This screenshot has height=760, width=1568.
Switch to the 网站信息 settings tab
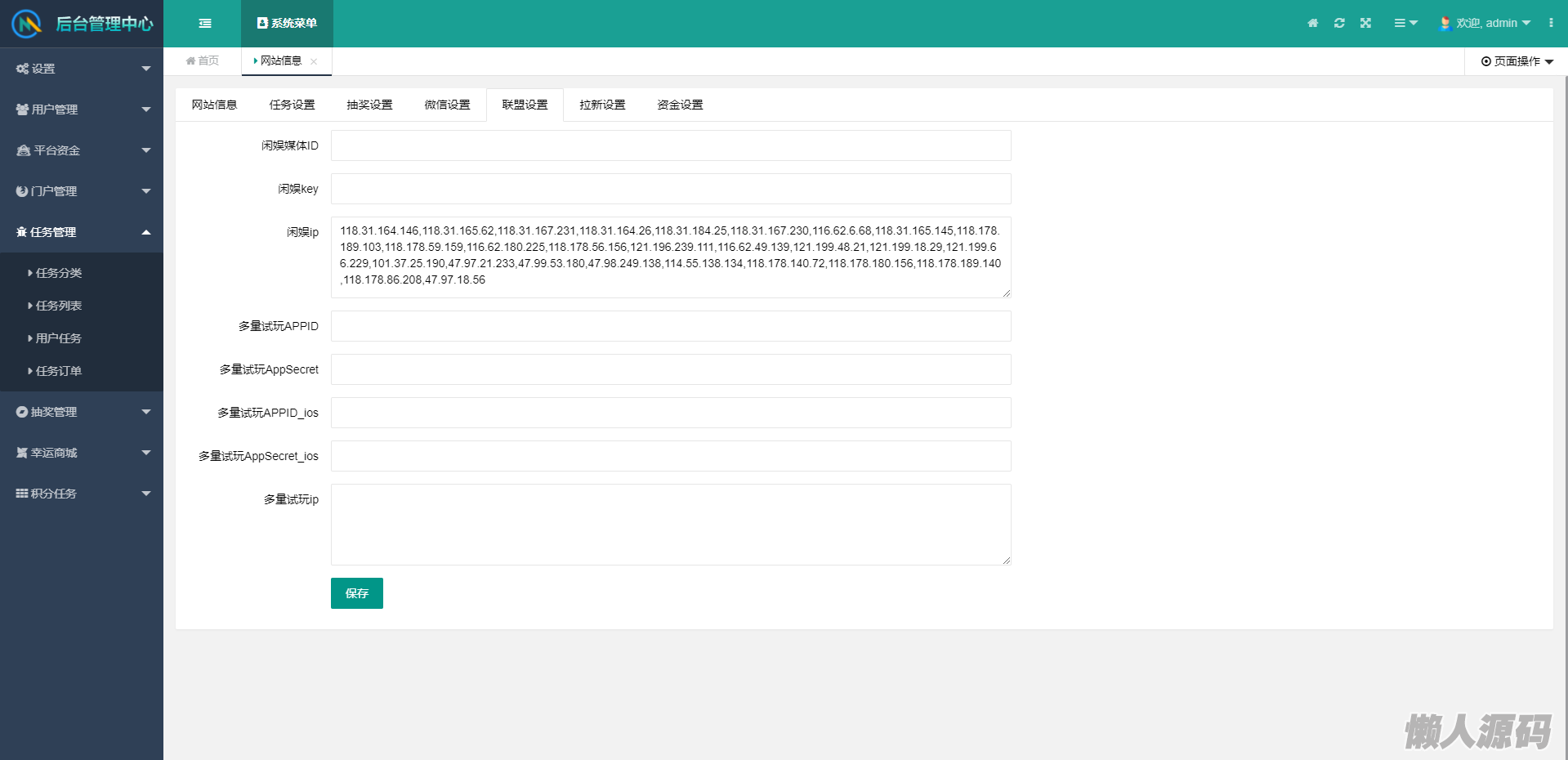click(214, 105)
